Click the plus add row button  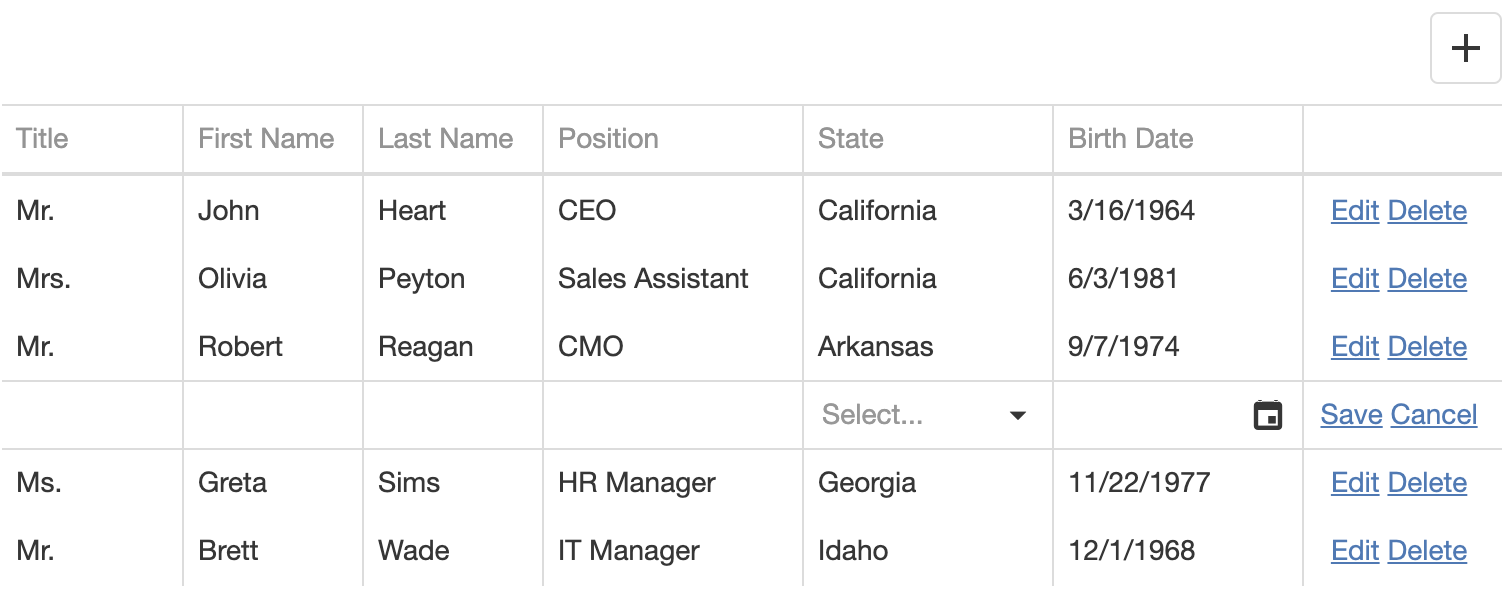click(x=1465, y=48)
